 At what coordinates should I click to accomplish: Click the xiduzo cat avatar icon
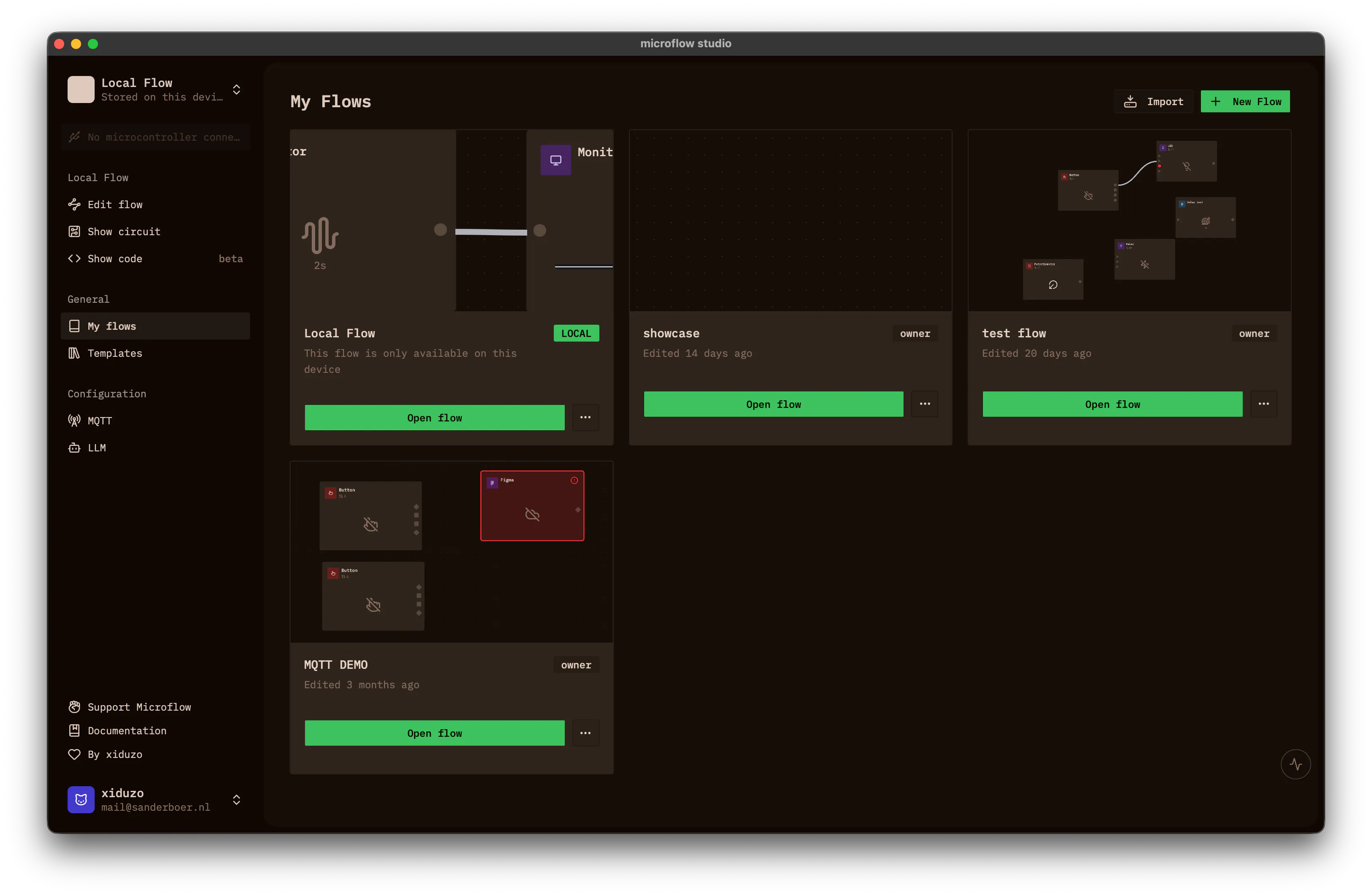click(x=81, y=800)
